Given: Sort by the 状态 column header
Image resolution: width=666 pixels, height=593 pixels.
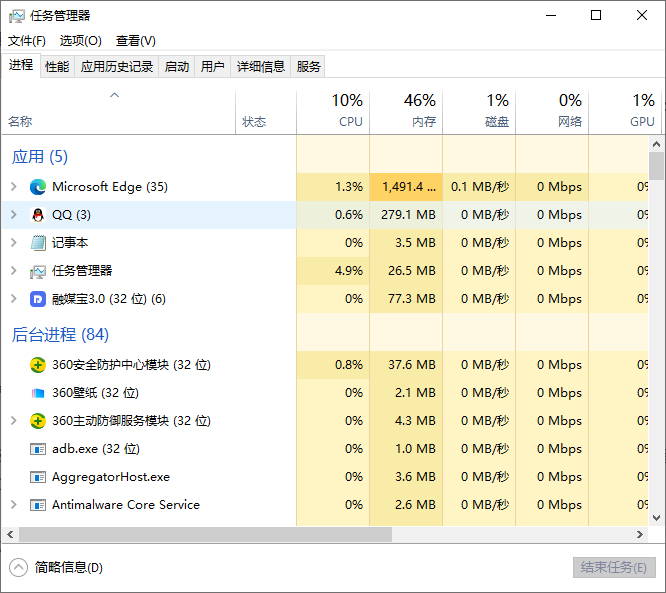Looking at the screenshot, I should pos(266,113).
